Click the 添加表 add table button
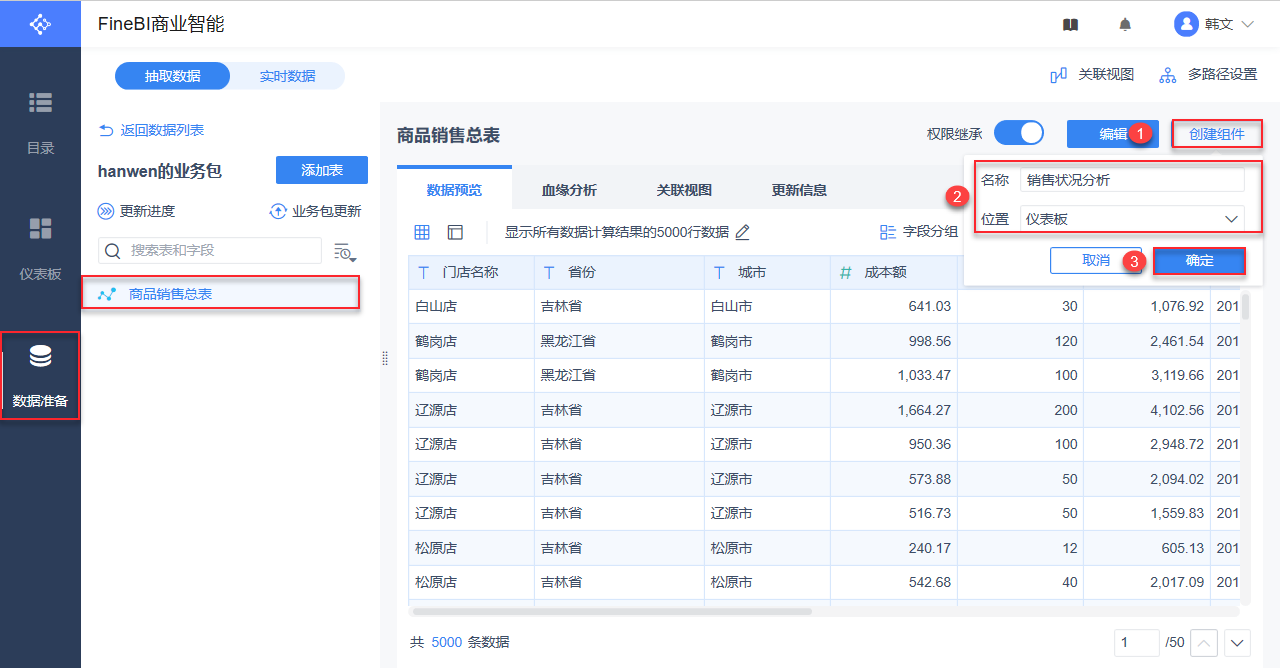 [322, 170]
